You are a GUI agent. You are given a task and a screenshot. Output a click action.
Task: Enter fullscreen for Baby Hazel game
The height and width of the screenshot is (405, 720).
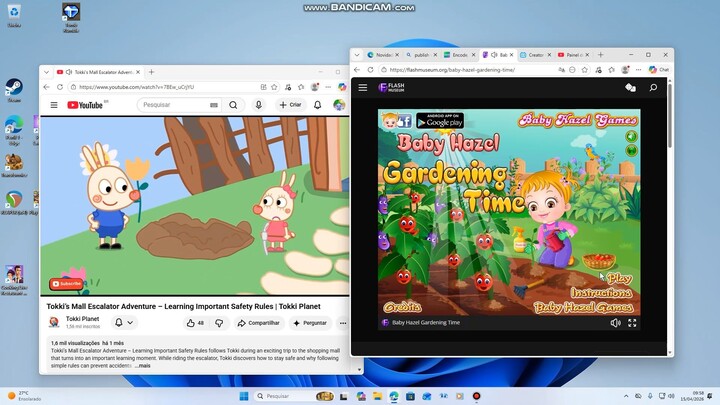click(x=632, y=323)
